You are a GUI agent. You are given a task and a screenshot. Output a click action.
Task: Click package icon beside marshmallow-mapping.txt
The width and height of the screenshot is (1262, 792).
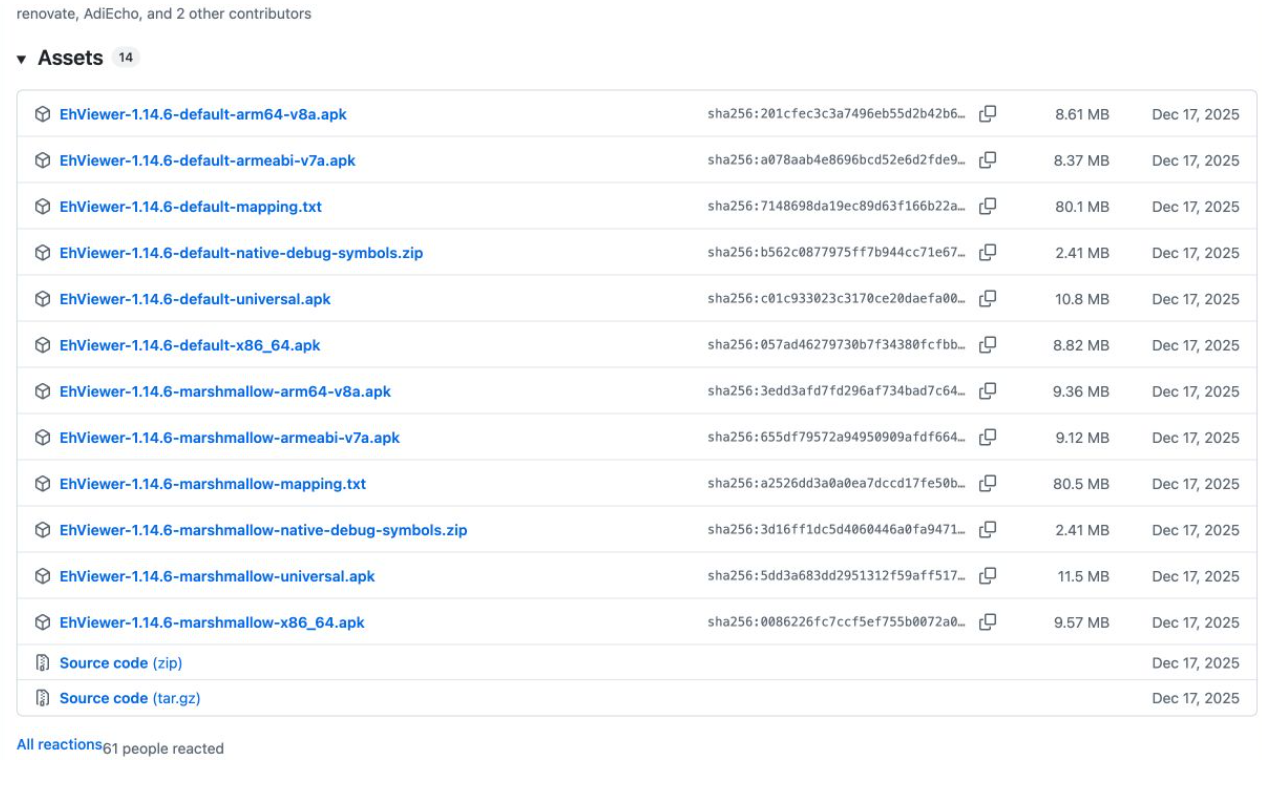42,484
